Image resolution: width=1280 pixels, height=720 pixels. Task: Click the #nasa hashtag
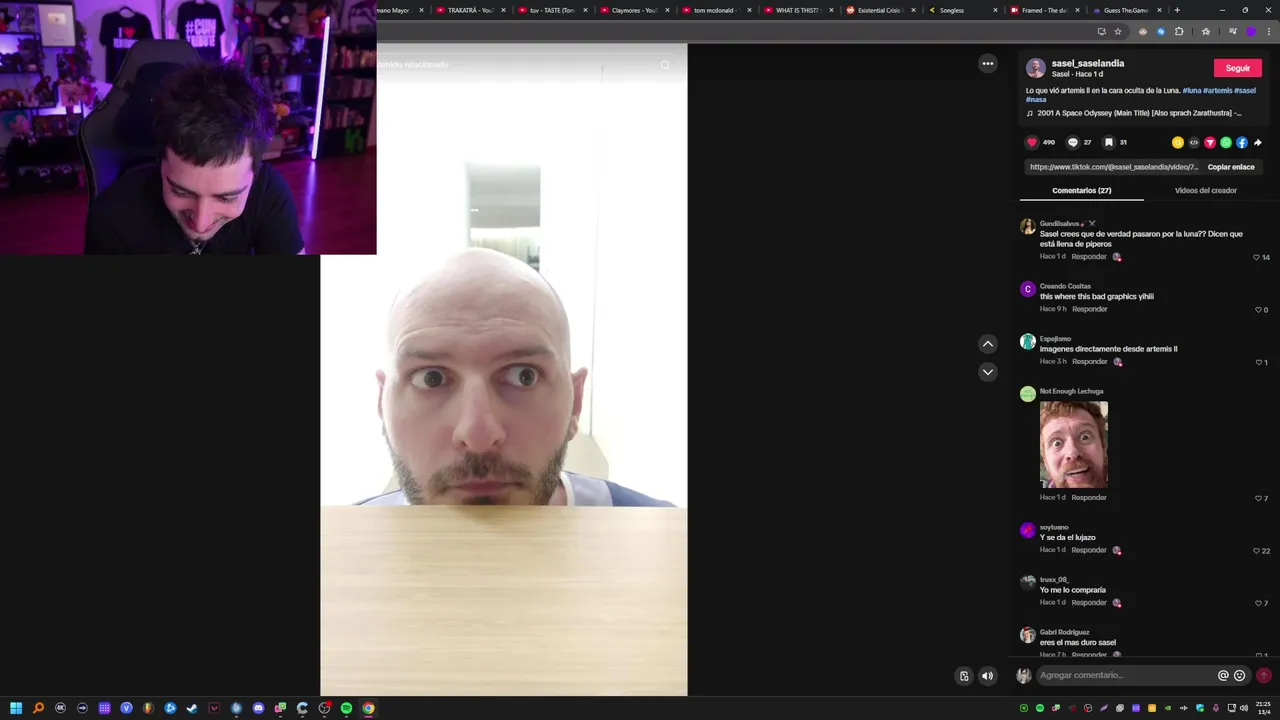(x=1036, y=99)
